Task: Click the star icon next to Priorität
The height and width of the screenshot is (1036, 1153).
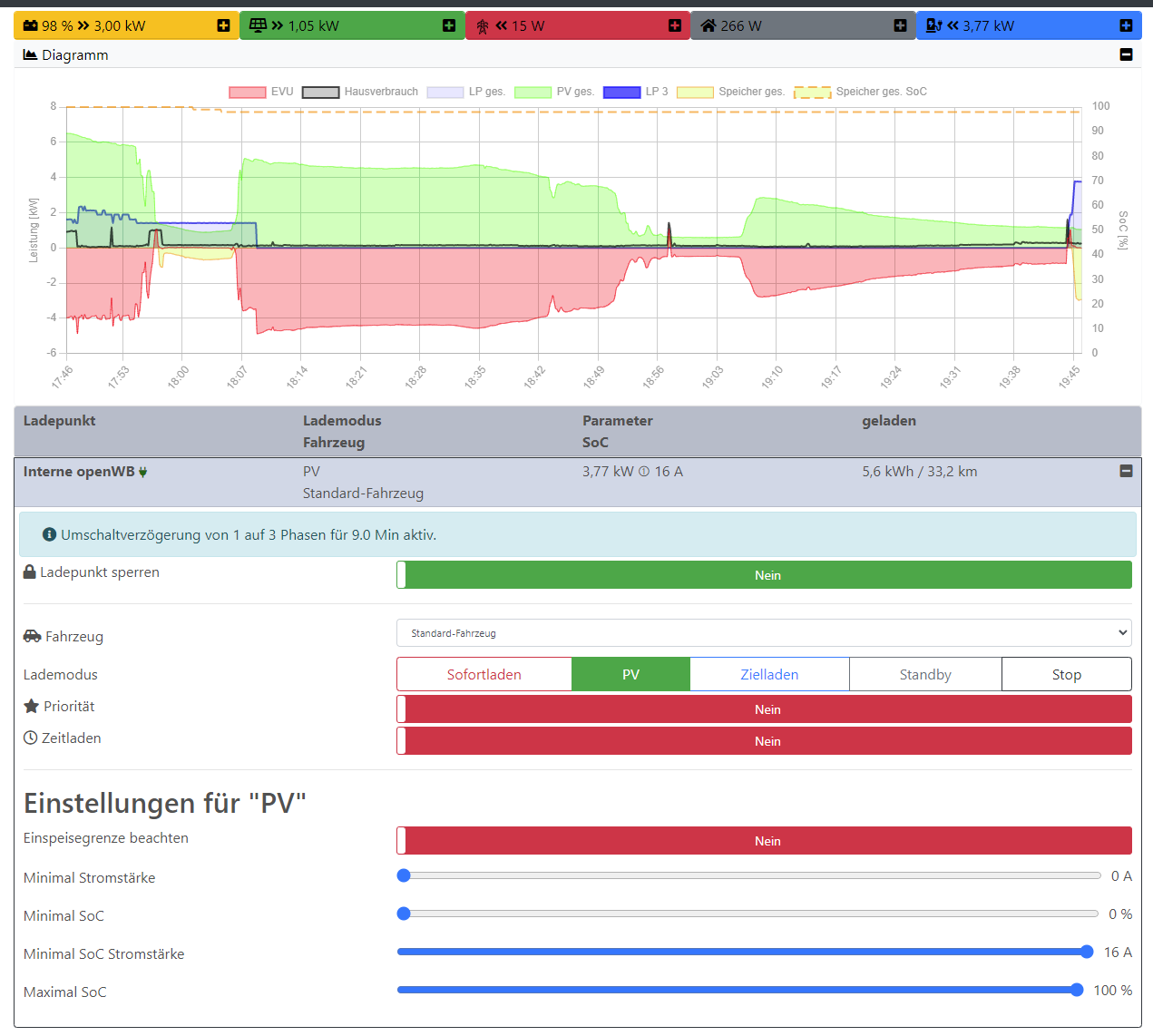Action: pyautogui.click(x=31, y=707)
